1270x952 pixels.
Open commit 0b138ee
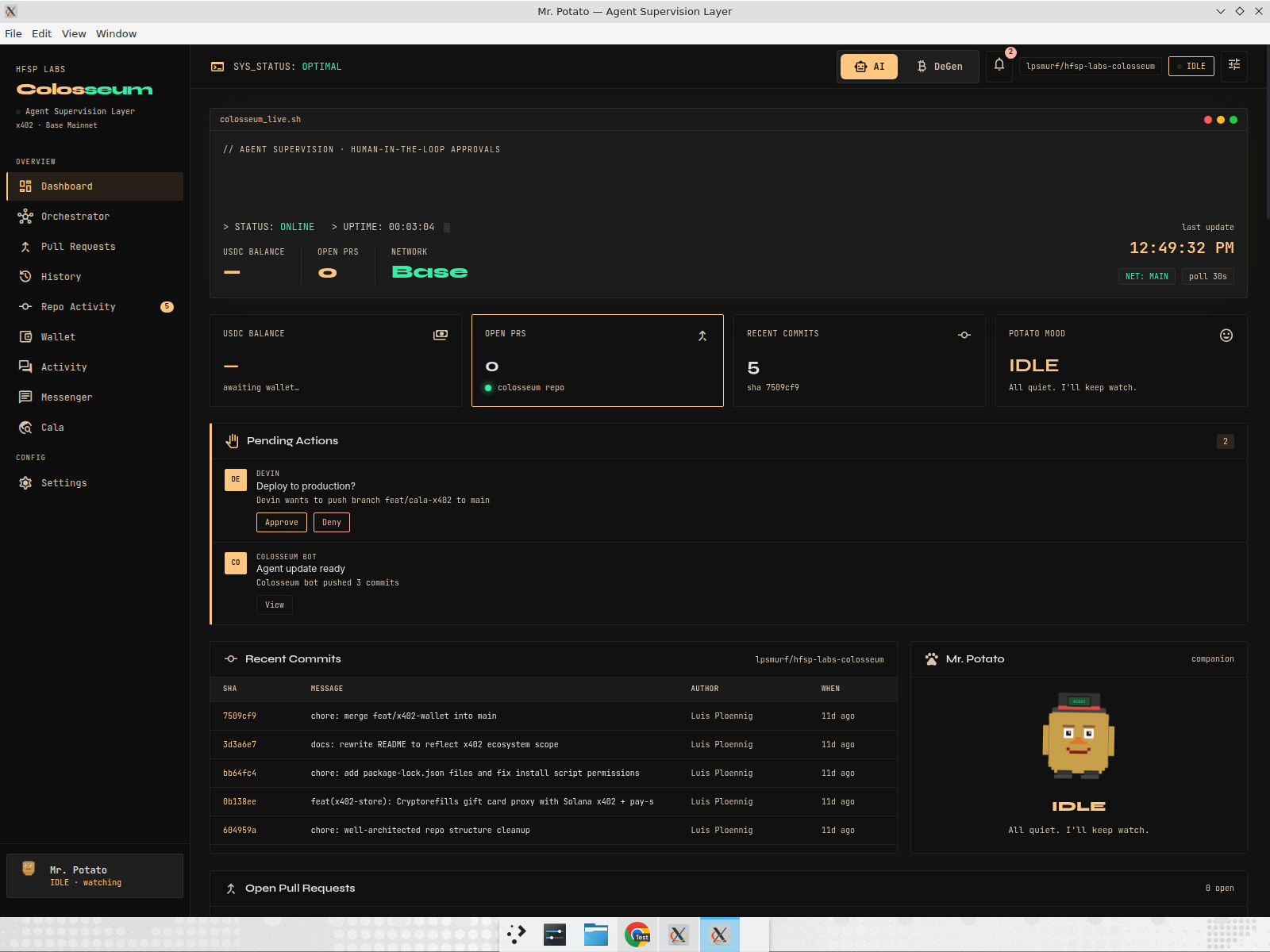click(x=240, y=802)
